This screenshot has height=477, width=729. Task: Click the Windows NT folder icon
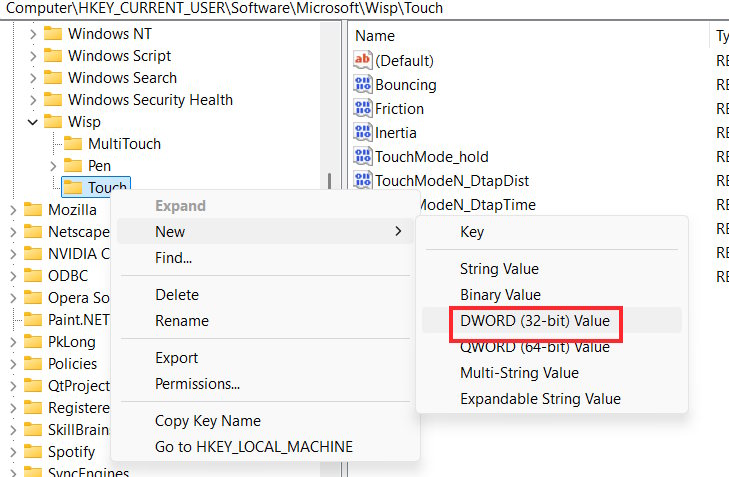click(x=53, y=34)
